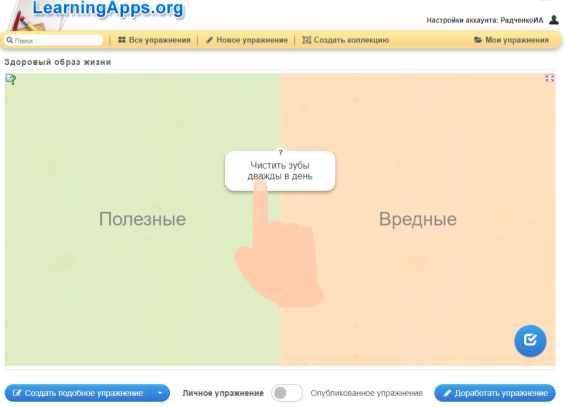The width and height of the screenshot is (575, 407).
Task: Expand dropdown arrow beside Создать подобное упражнение
Action: [160, 393]
